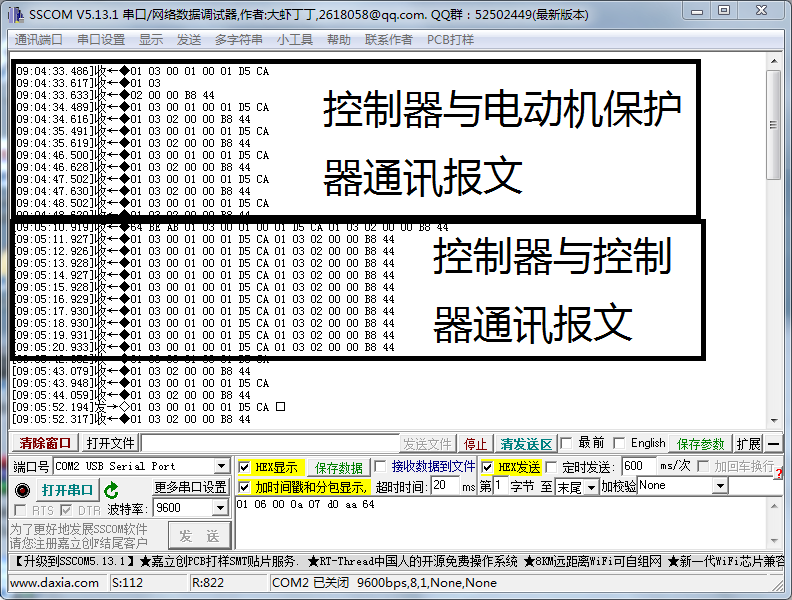Click the receive log scroll down arrow
792x600 pixels.
(773, 420)
